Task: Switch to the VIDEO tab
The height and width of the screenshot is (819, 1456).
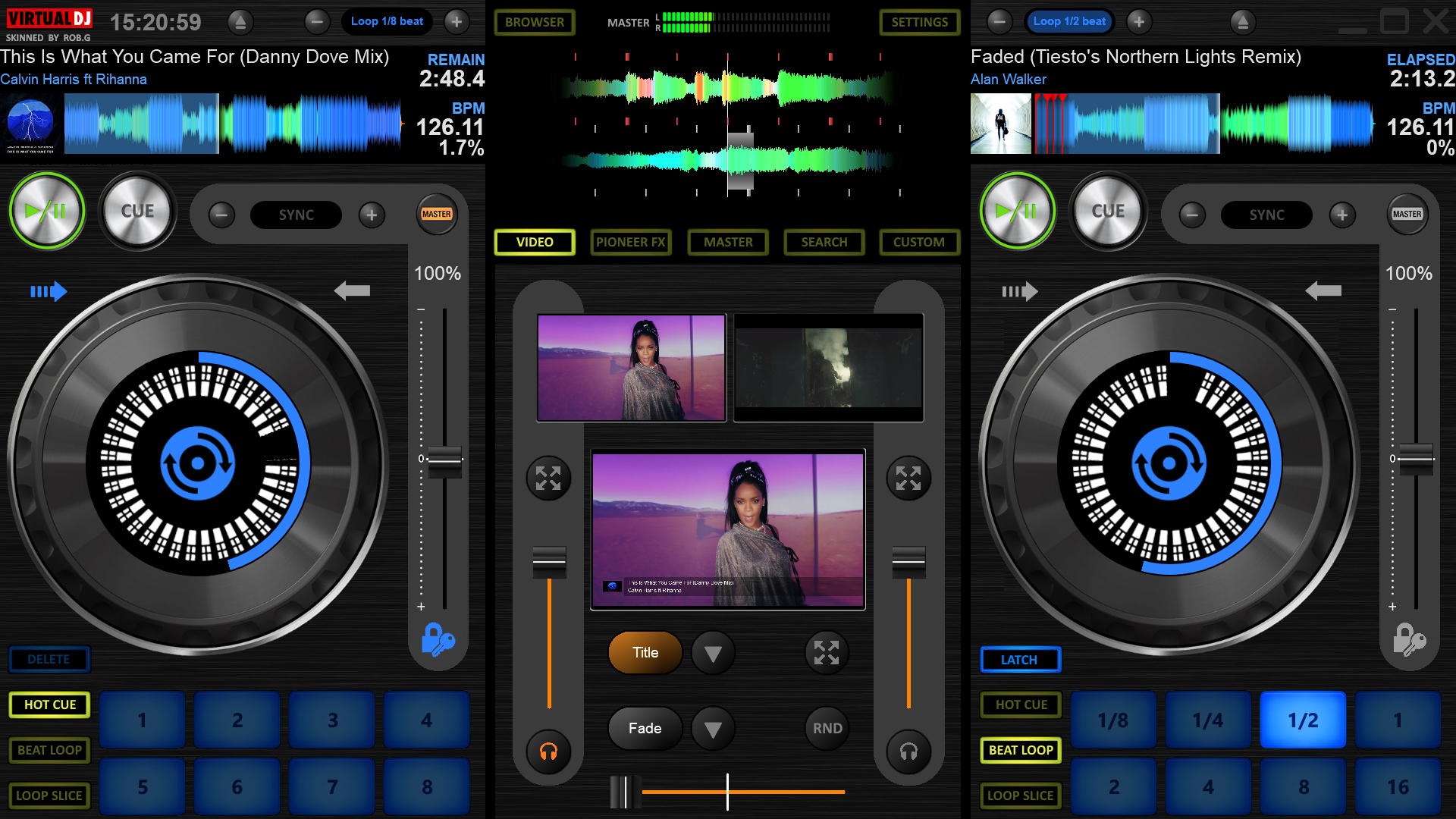Action: pos(535,242)
